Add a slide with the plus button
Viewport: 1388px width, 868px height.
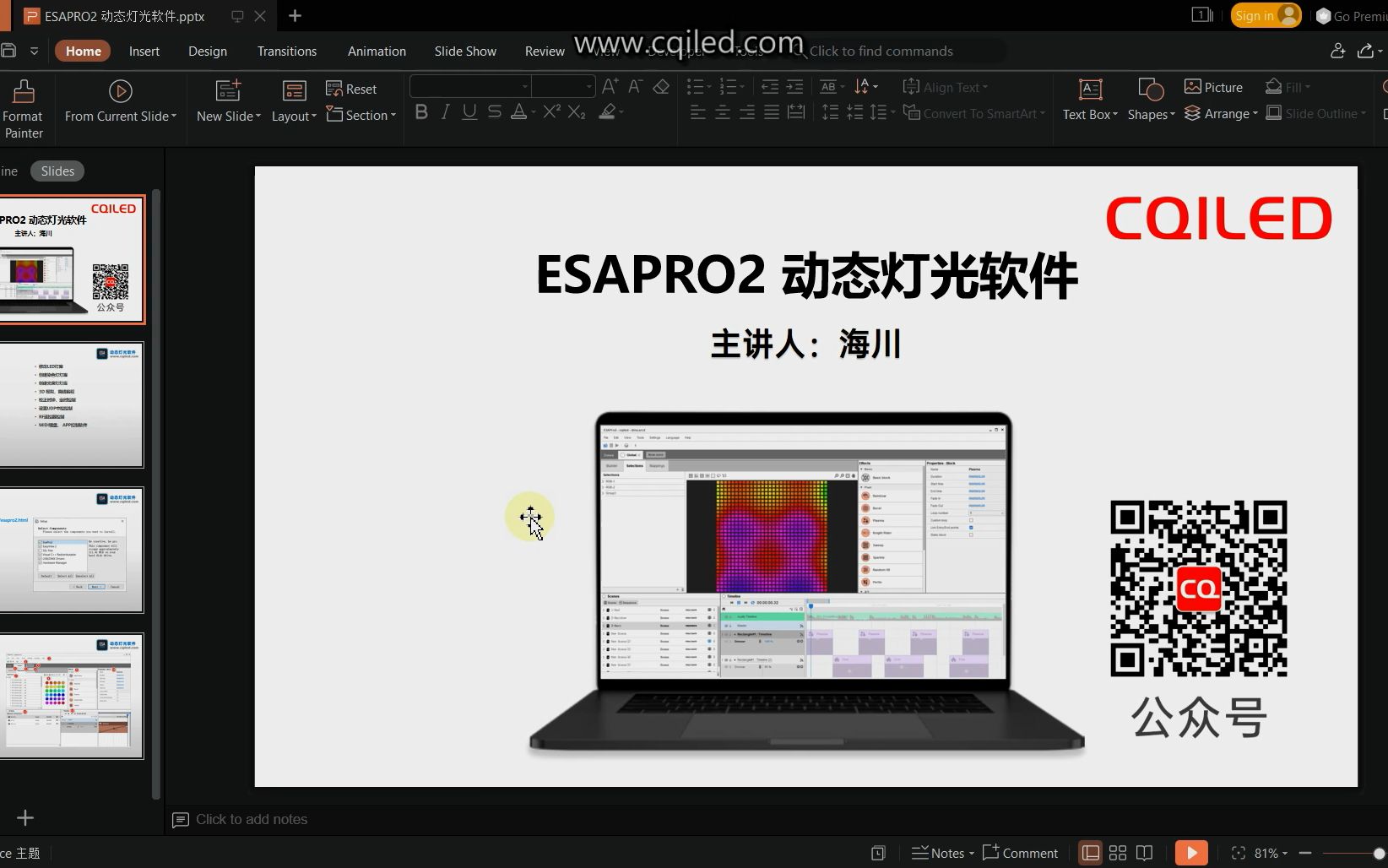[x=25, y=817]
